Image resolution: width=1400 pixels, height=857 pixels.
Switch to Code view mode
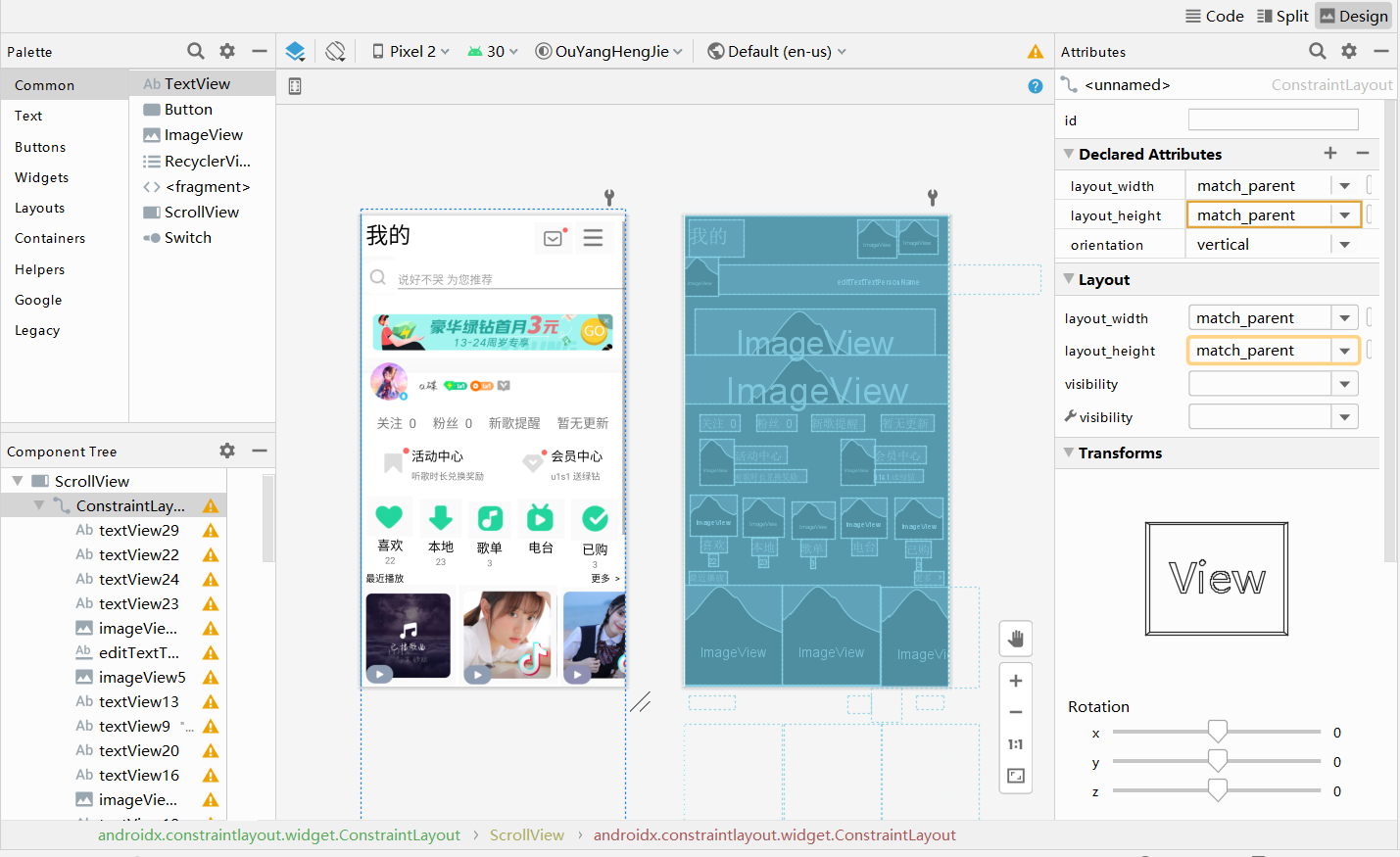(x=1214, y=16)
